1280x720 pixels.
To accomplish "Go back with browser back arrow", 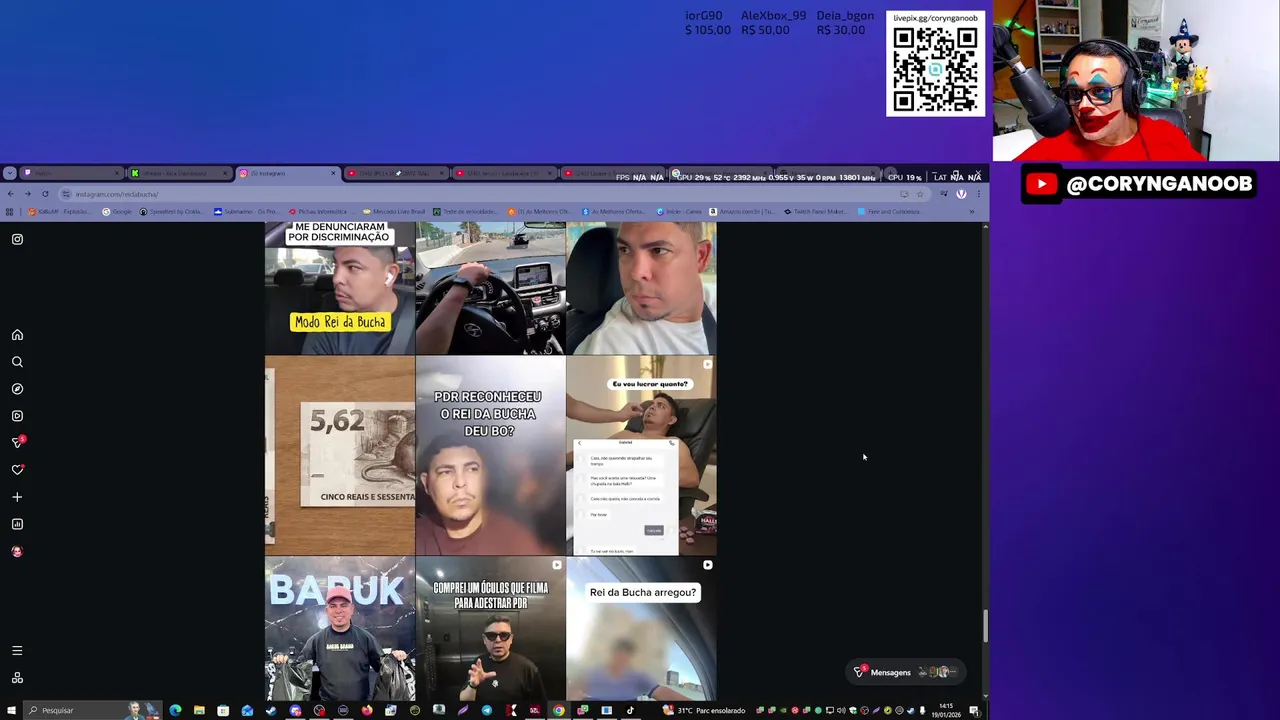I will coord(10,194).
